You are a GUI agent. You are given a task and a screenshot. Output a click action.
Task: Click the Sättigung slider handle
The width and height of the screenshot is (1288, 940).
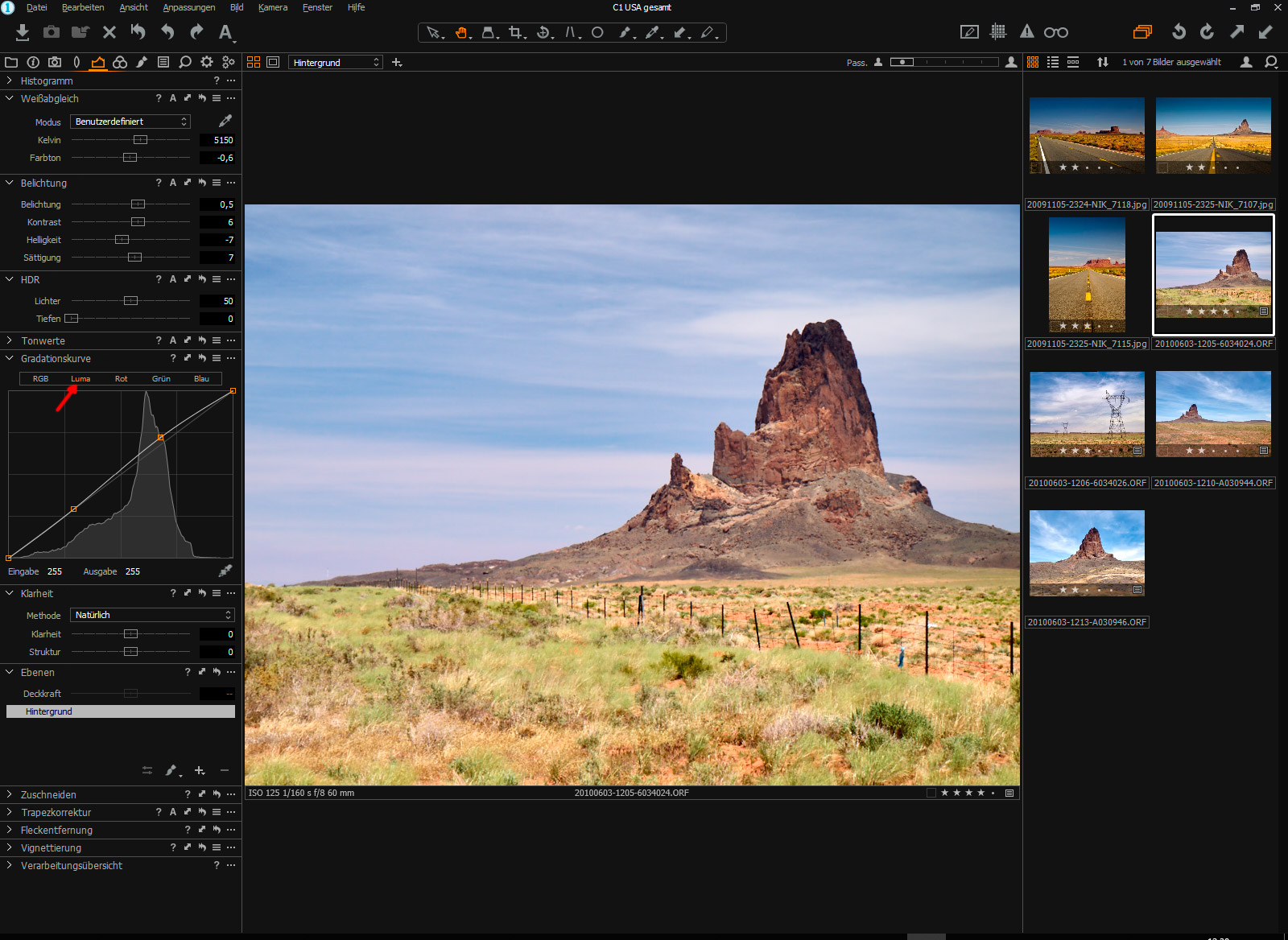point(134,258)
